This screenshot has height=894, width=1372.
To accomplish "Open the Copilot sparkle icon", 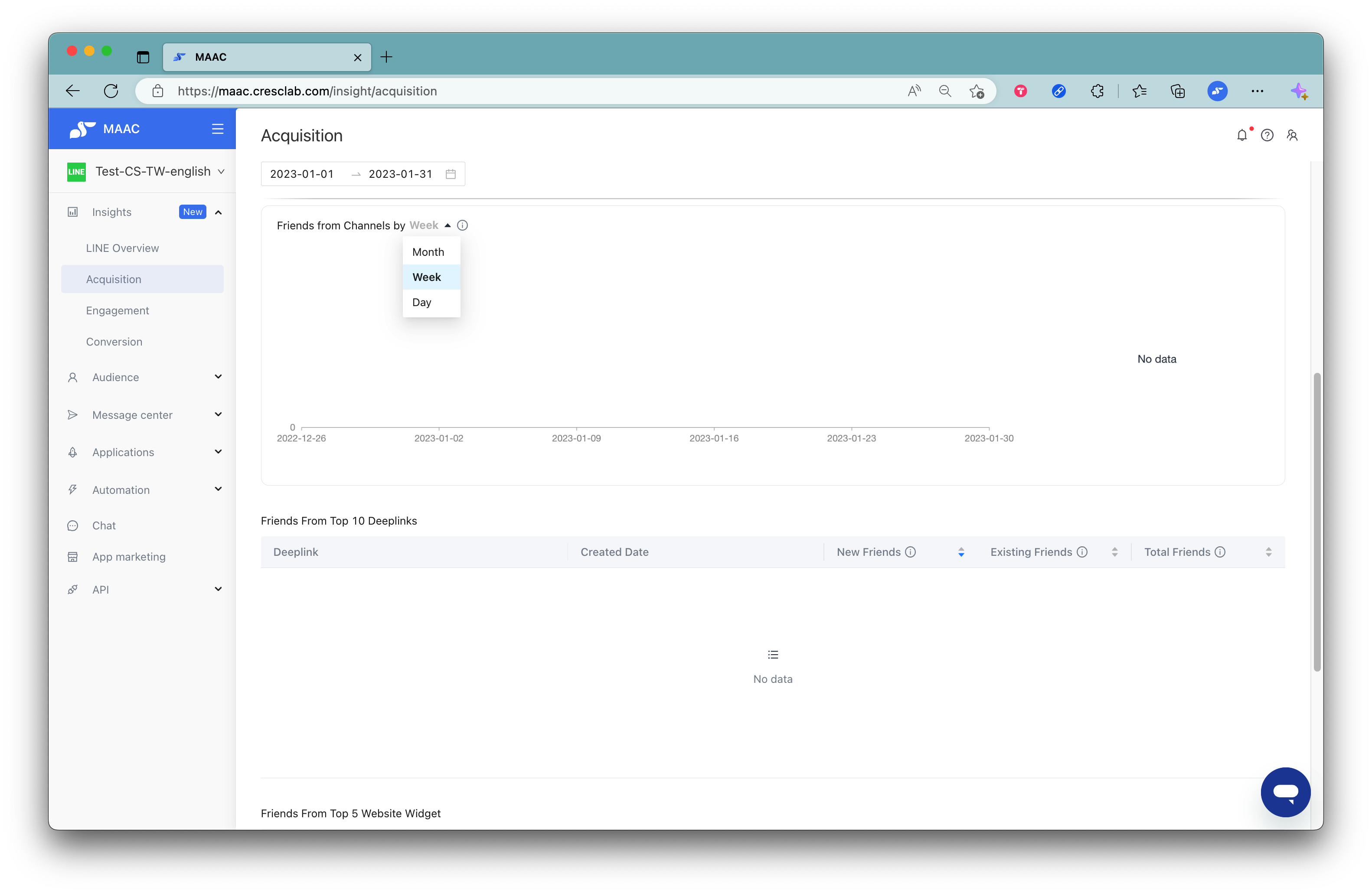I will [x=1299, y=91].
